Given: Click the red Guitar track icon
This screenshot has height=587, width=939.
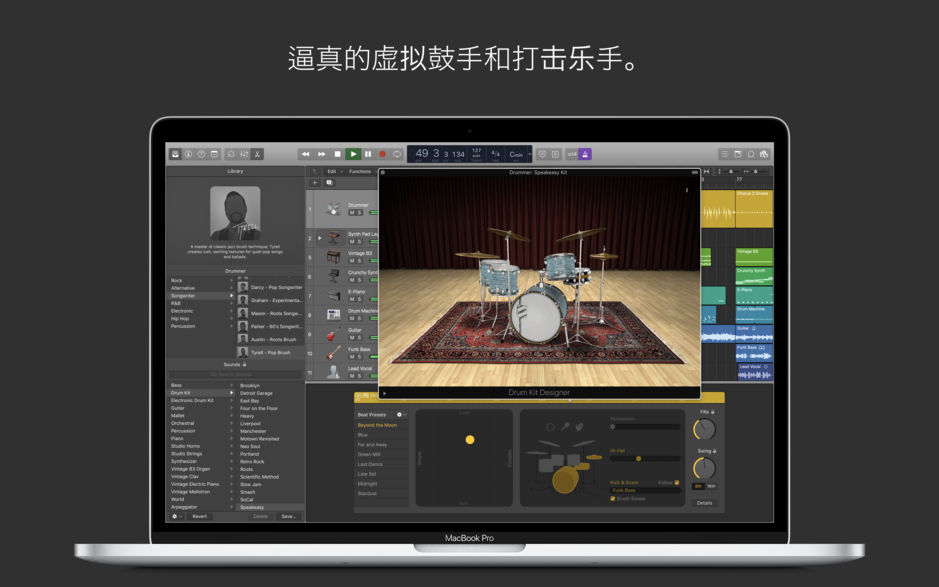Looking at the screenshot, I should pos(333,332).
